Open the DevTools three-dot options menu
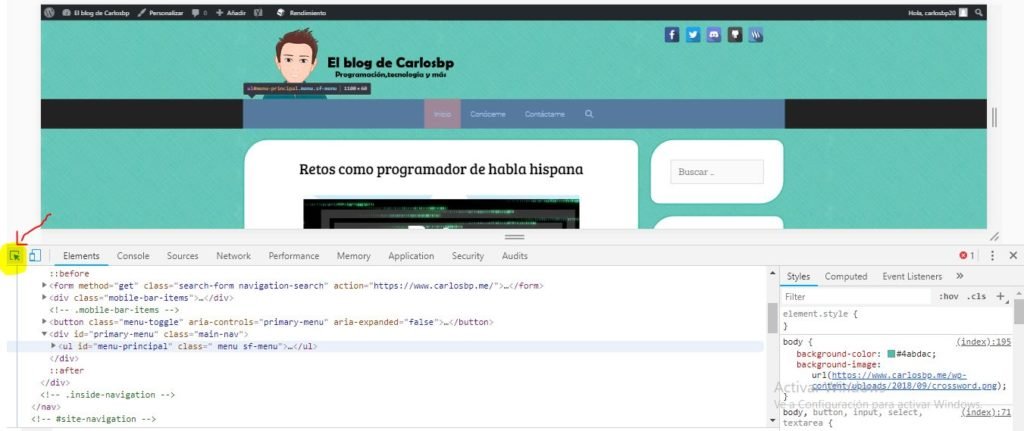The width and height of the screenshot is (1024, 431). [x=993, y=256]
